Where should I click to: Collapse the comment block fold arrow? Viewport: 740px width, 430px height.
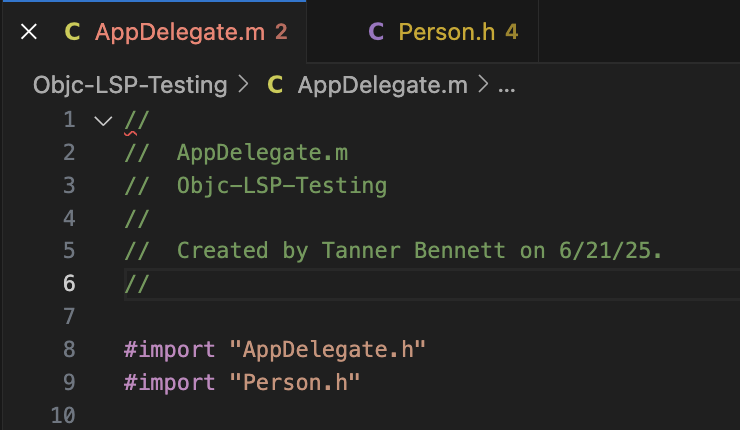103,121
